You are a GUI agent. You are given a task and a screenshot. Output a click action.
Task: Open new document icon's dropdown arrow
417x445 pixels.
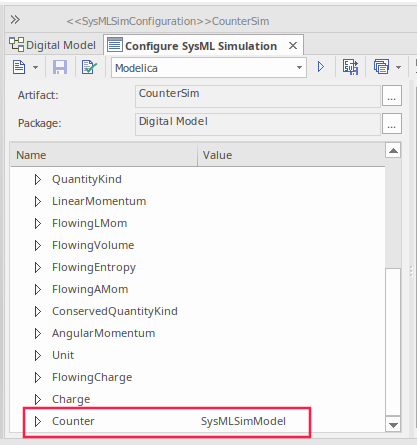click(35, 68)
